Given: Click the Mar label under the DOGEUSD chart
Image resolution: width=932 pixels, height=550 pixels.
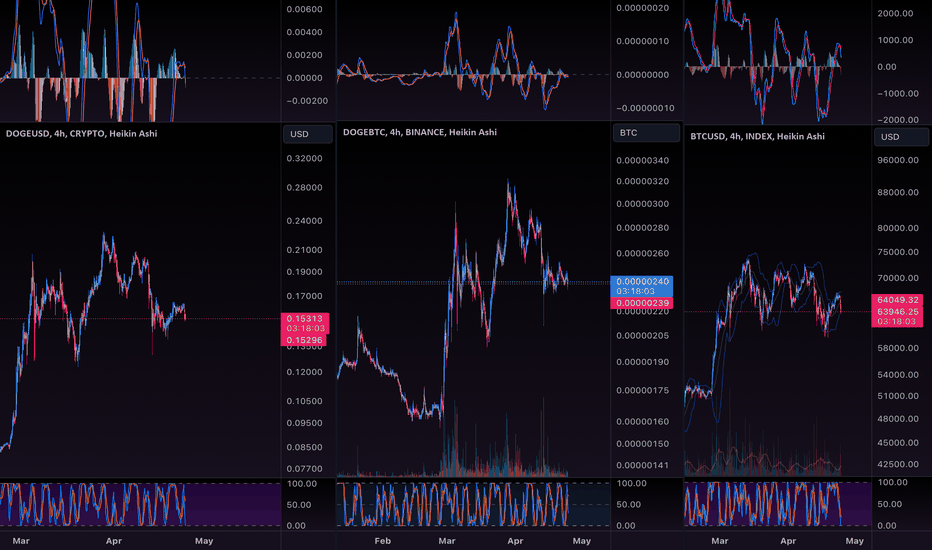Looking at the screenshot, I should click(x=21, y=540).
